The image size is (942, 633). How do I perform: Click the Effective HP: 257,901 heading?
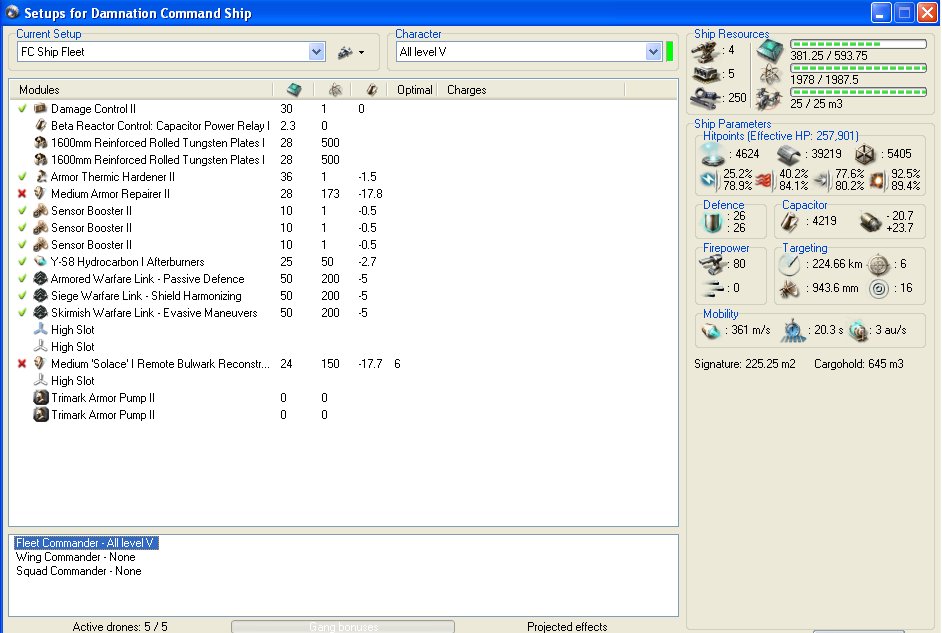coord(781,136)
